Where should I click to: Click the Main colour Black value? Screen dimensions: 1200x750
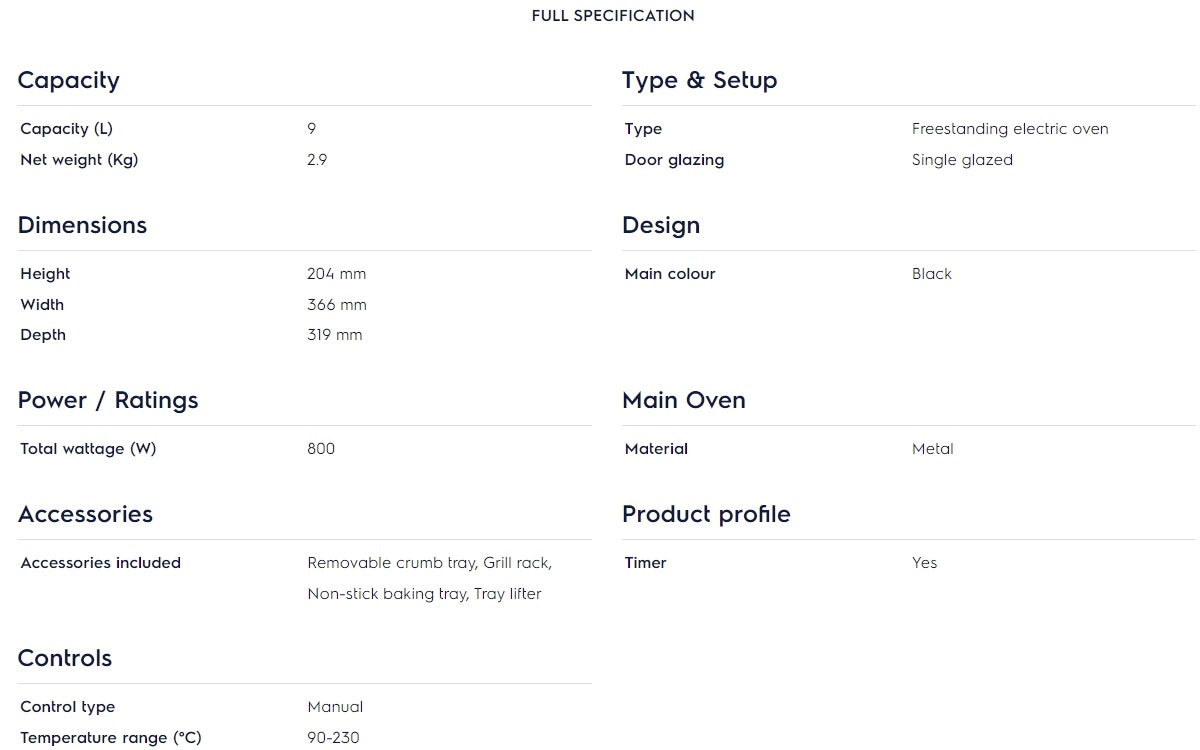tap(932, 274)
